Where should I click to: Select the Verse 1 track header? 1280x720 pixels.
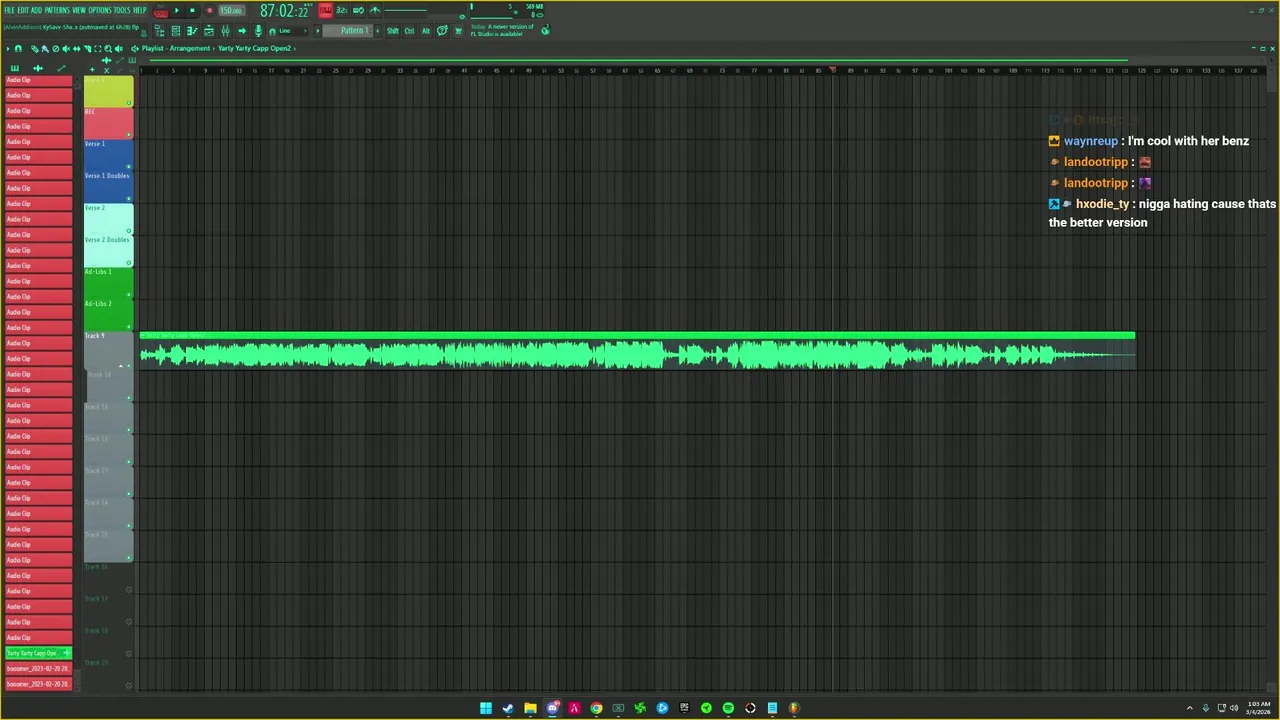click(x=108, y=155)
